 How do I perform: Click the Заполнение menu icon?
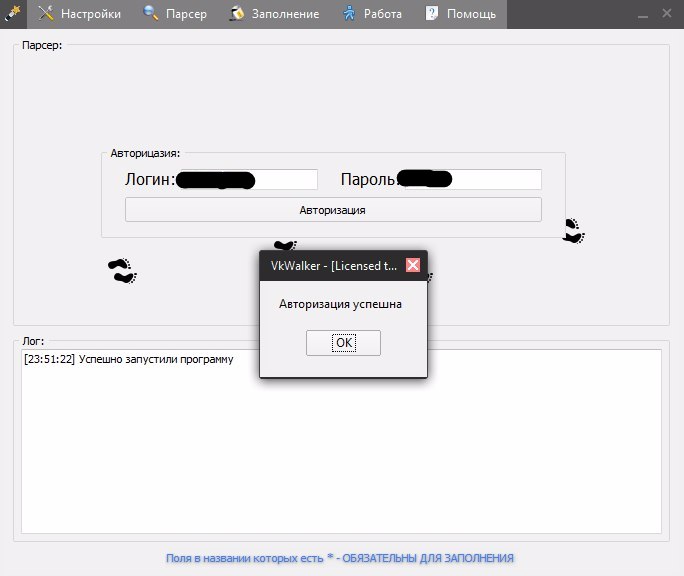point(237,14)
